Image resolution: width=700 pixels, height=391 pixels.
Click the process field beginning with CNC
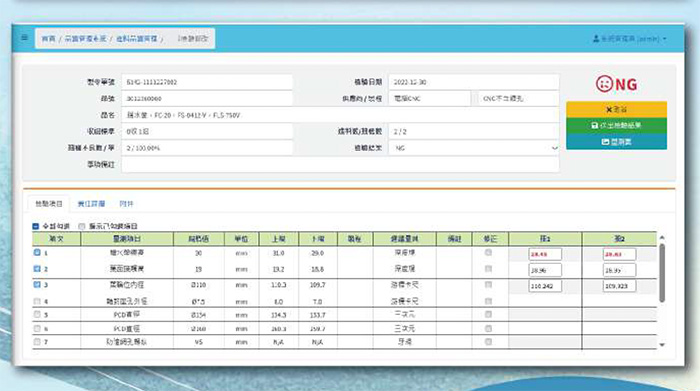[518, 99]
